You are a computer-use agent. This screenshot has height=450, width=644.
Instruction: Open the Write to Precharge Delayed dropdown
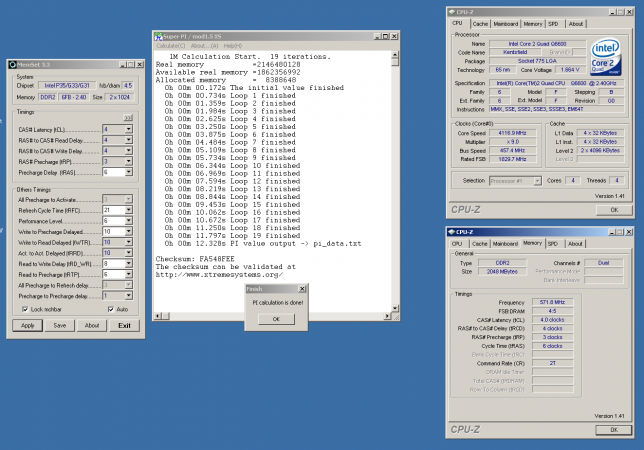tap(129, 231)
